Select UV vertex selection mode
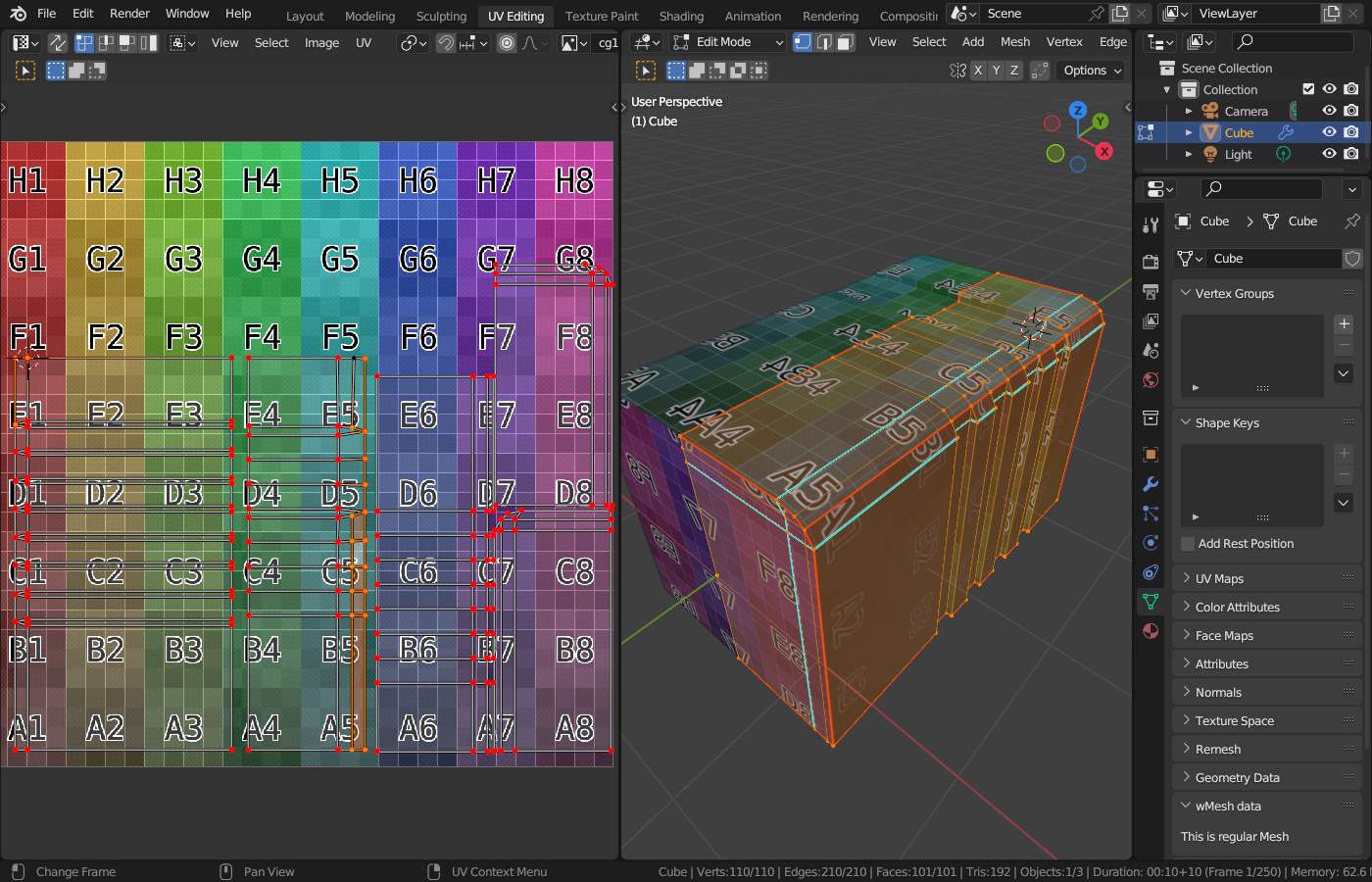This screenshot has height=882, width=1372. pos(84,43)
